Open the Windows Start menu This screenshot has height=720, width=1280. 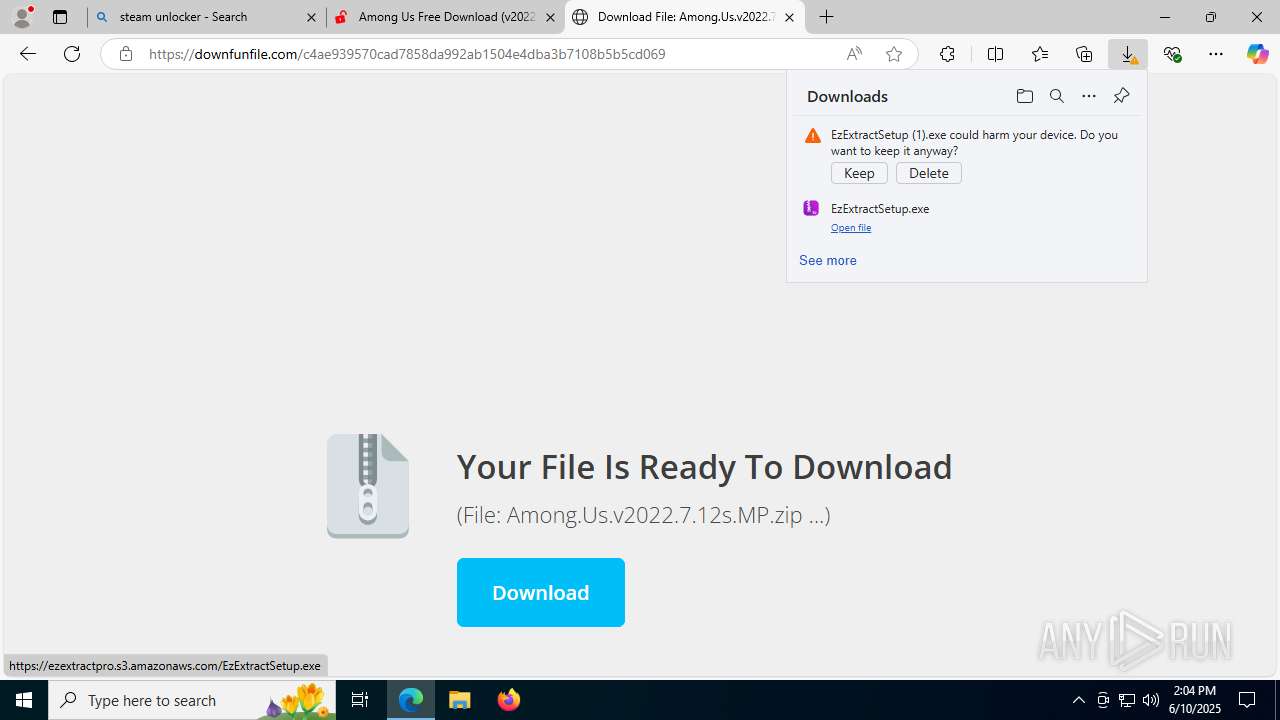pos(24,700)
